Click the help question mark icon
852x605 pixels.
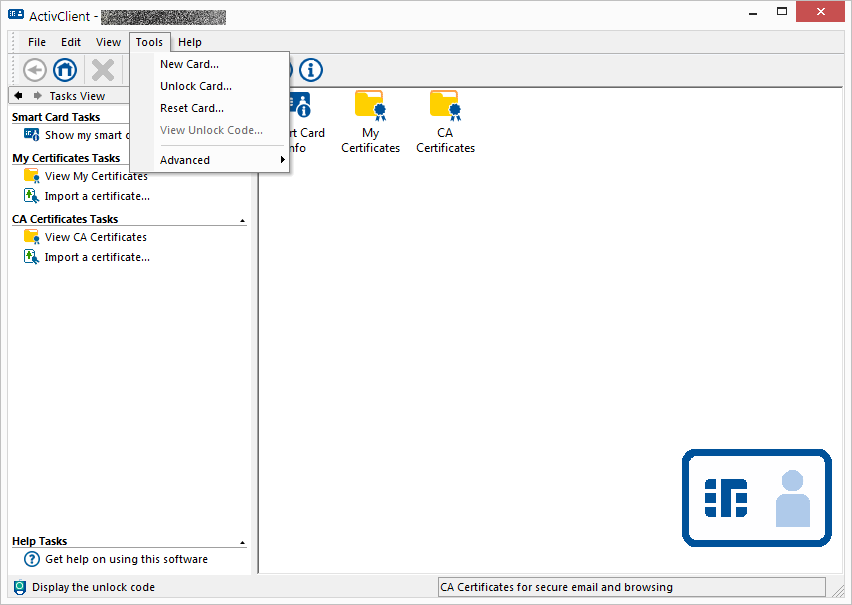(32, 559)
